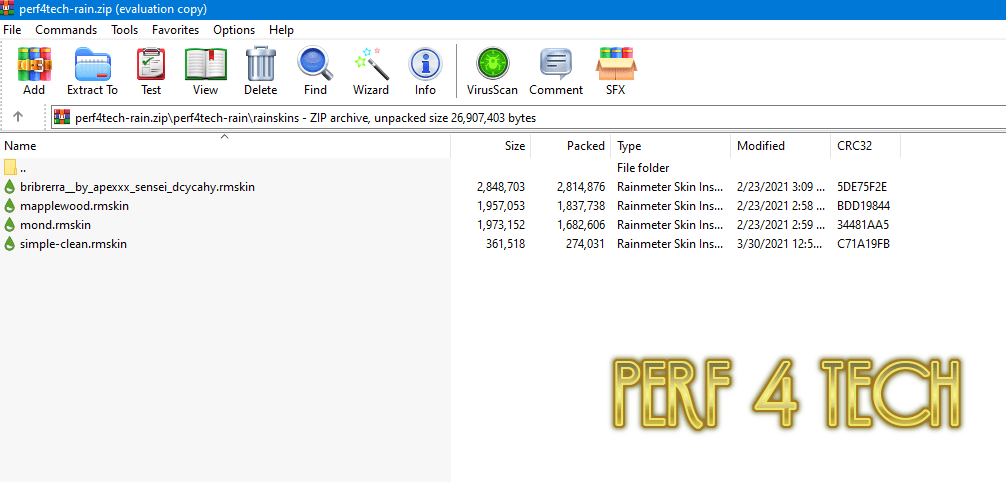Sort by the Modified column header
This screenshot has height=482, width=1006.
[780, 146]
